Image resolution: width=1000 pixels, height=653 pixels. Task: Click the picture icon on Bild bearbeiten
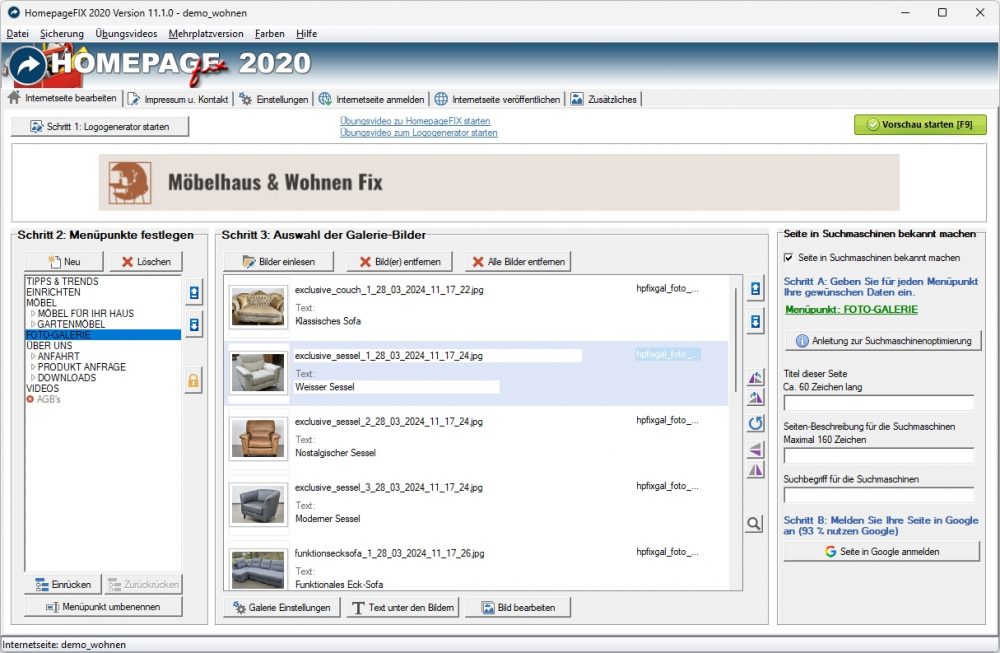(488, 608)
